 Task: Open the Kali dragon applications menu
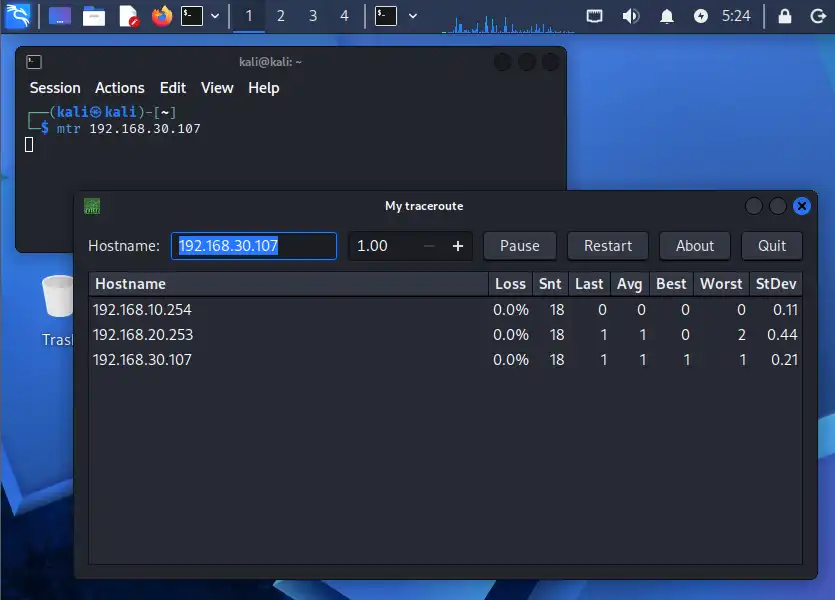click(18, 16)
